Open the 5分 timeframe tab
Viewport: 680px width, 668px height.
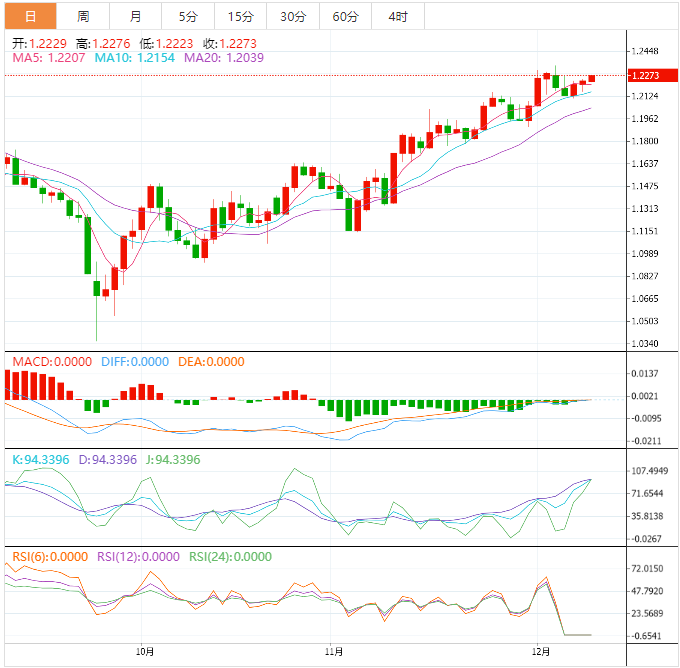pos(188,16)
